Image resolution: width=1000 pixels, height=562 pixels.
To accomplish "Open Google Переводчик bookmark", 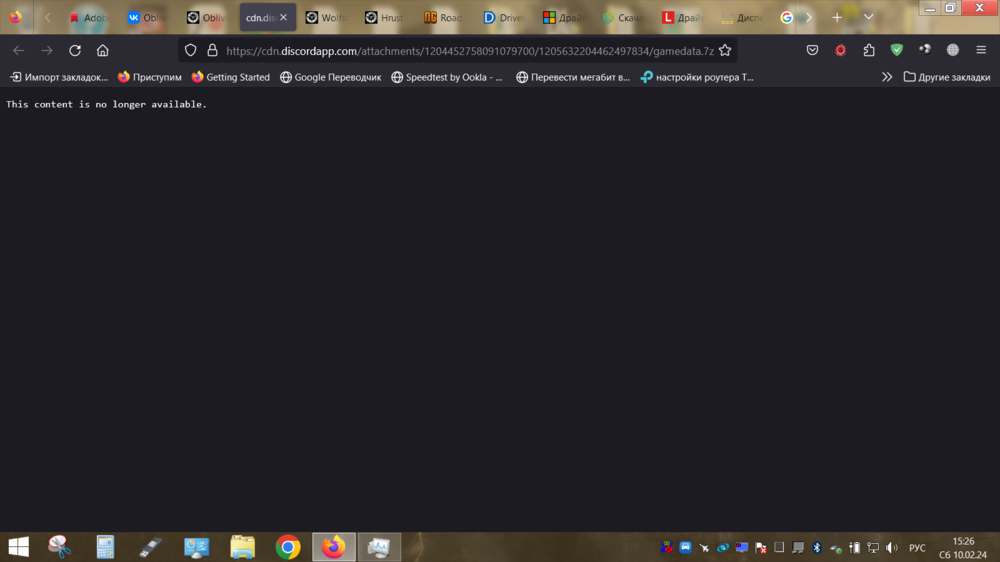I will pos(330,77).
